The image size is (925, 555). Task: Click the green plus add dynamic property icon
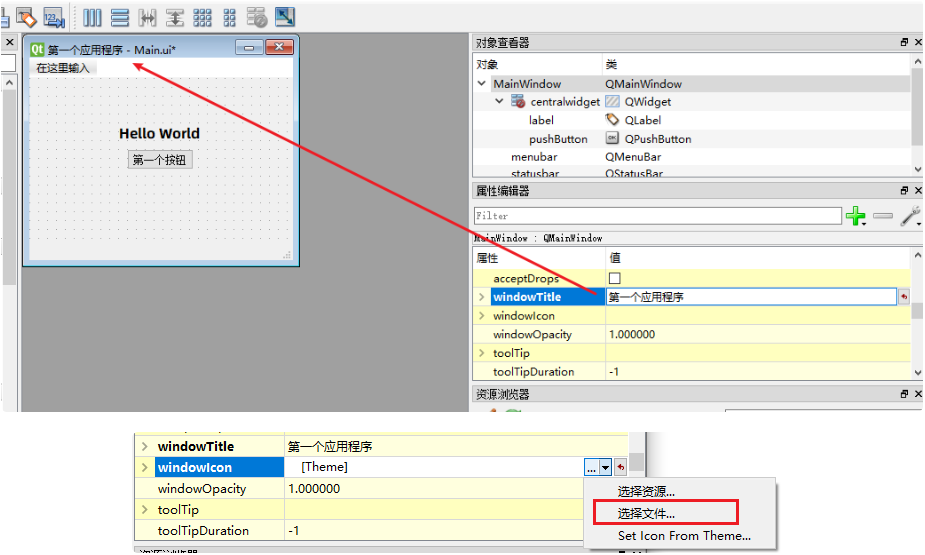(855, 216)
